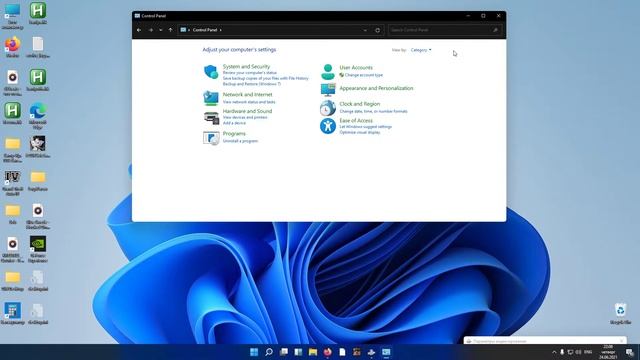Click the taskbar clock and date
This screenshot has height=360, width=640.
click(x=608, y=352)
